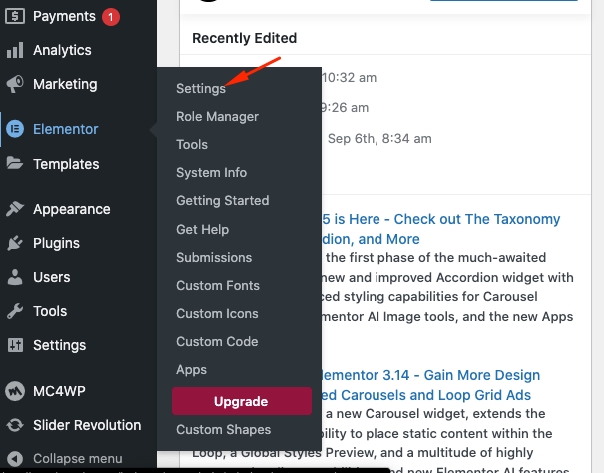The width and height of the screenshot is (604, 473).
Task: Click the MC4WP icon
Action: [x=15, y=390]
